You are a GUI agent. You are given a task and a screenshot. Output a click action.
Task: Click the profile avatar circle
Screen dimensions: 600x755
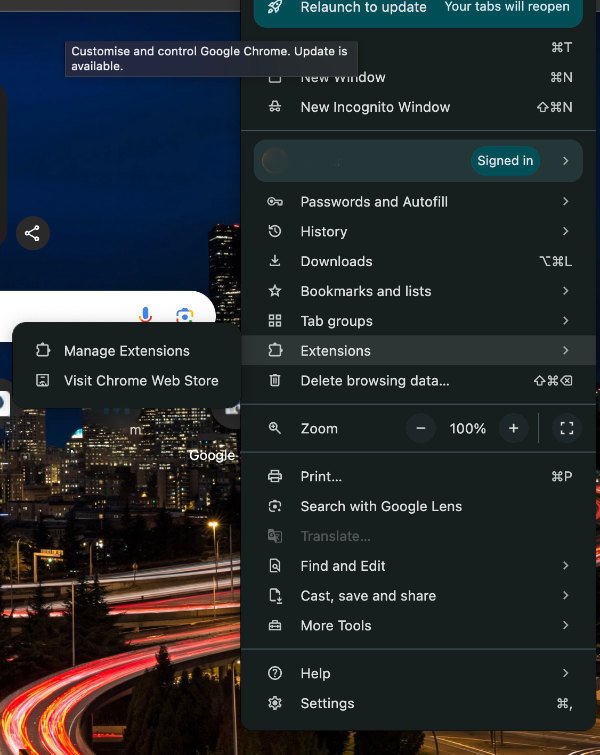[275, 161]
